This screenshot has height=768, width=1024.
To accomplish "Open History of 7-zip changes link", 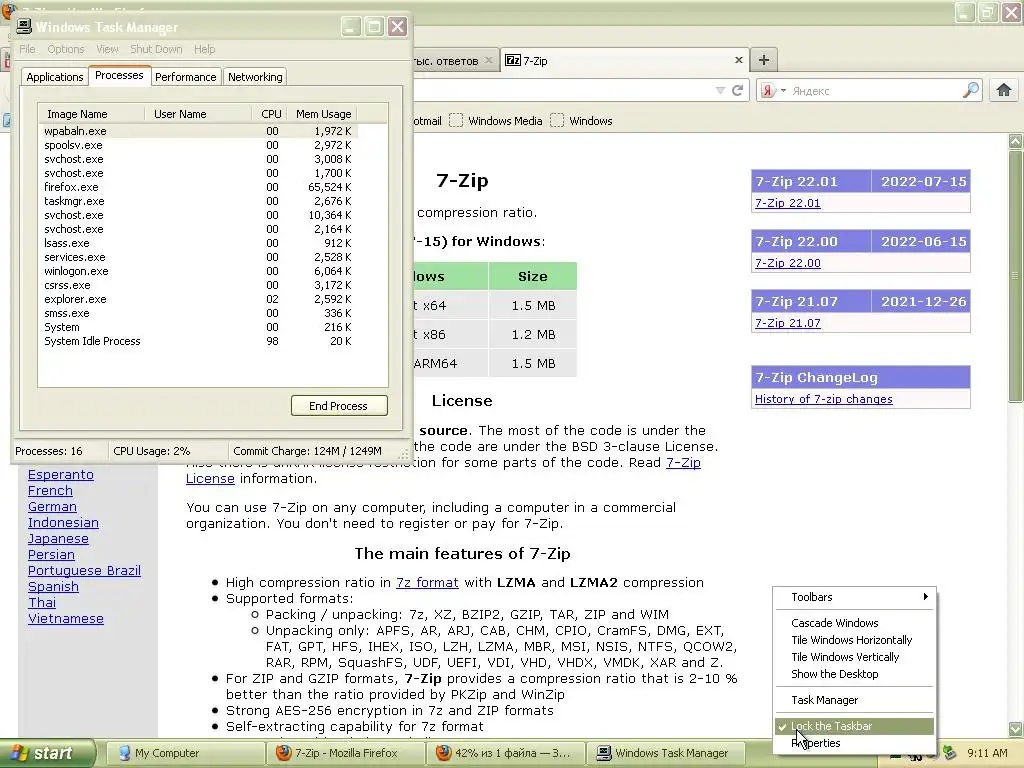I will pos(824,399).
